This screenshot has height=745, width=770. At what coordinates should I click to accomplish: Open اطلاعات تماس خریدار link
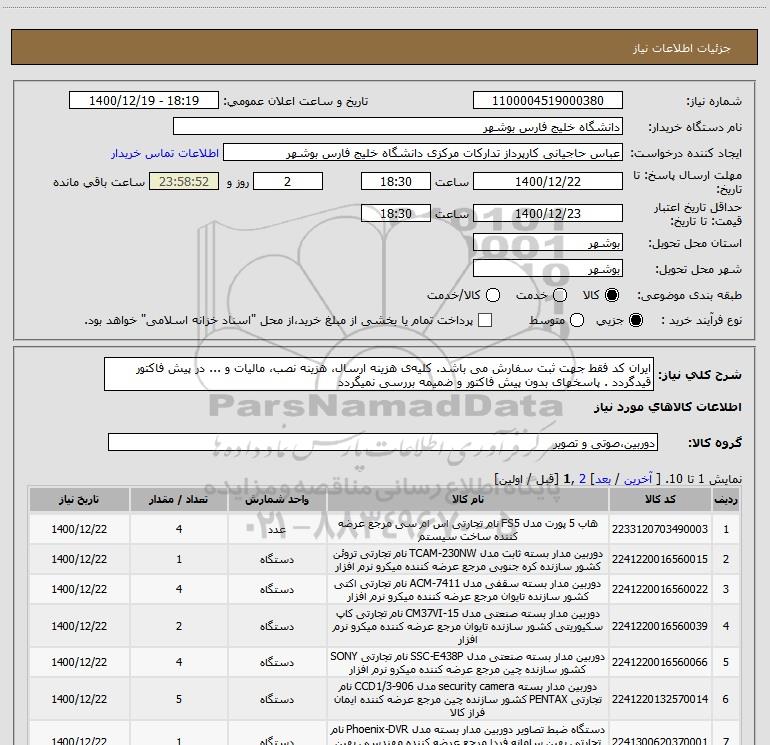click(165, 153)
